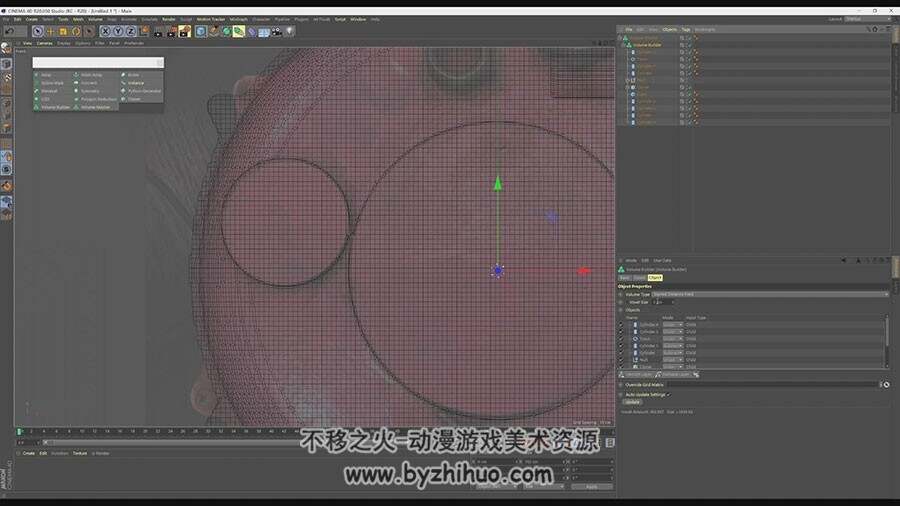Open the Light bulb icon
900x506 pixels.
click(x=289, y=31)
